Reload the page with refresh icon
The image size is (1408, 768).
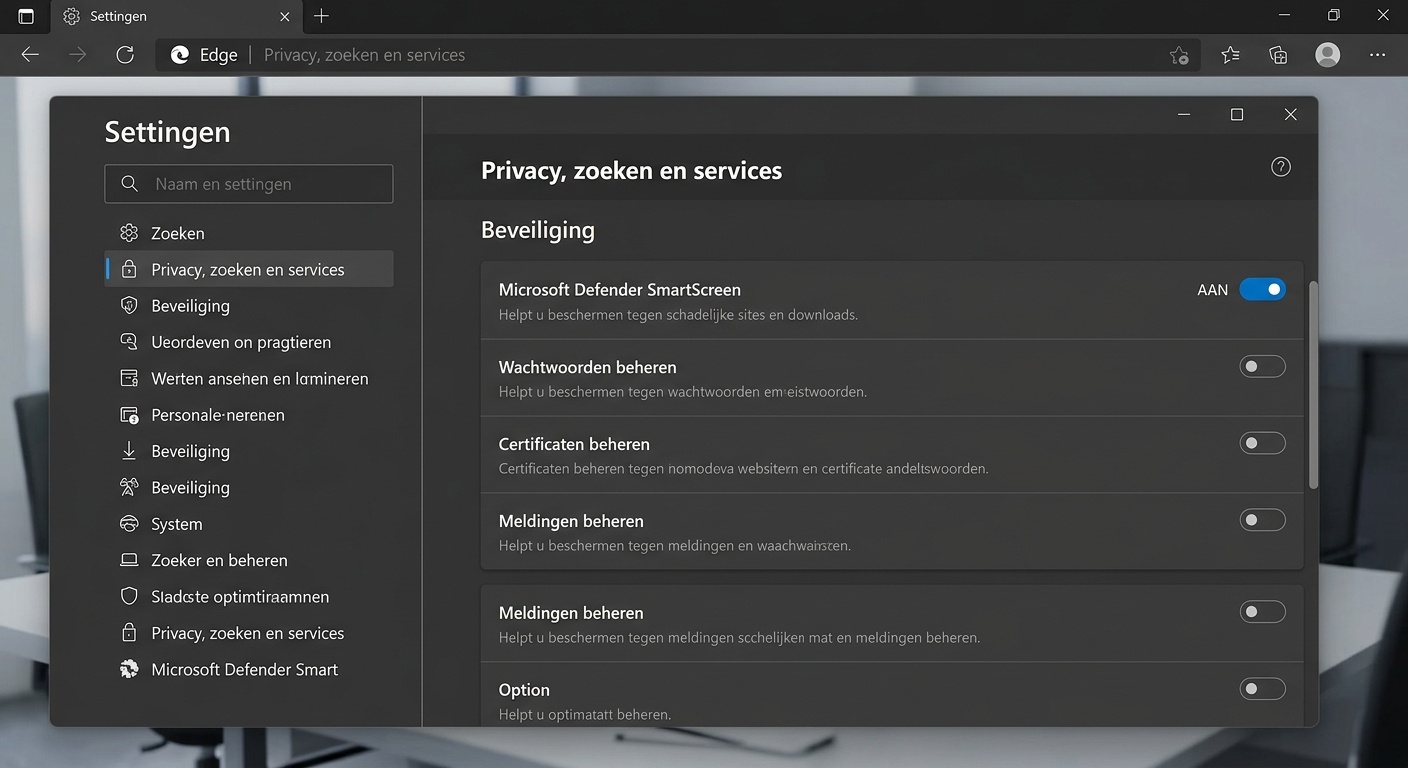click(125, 55)
